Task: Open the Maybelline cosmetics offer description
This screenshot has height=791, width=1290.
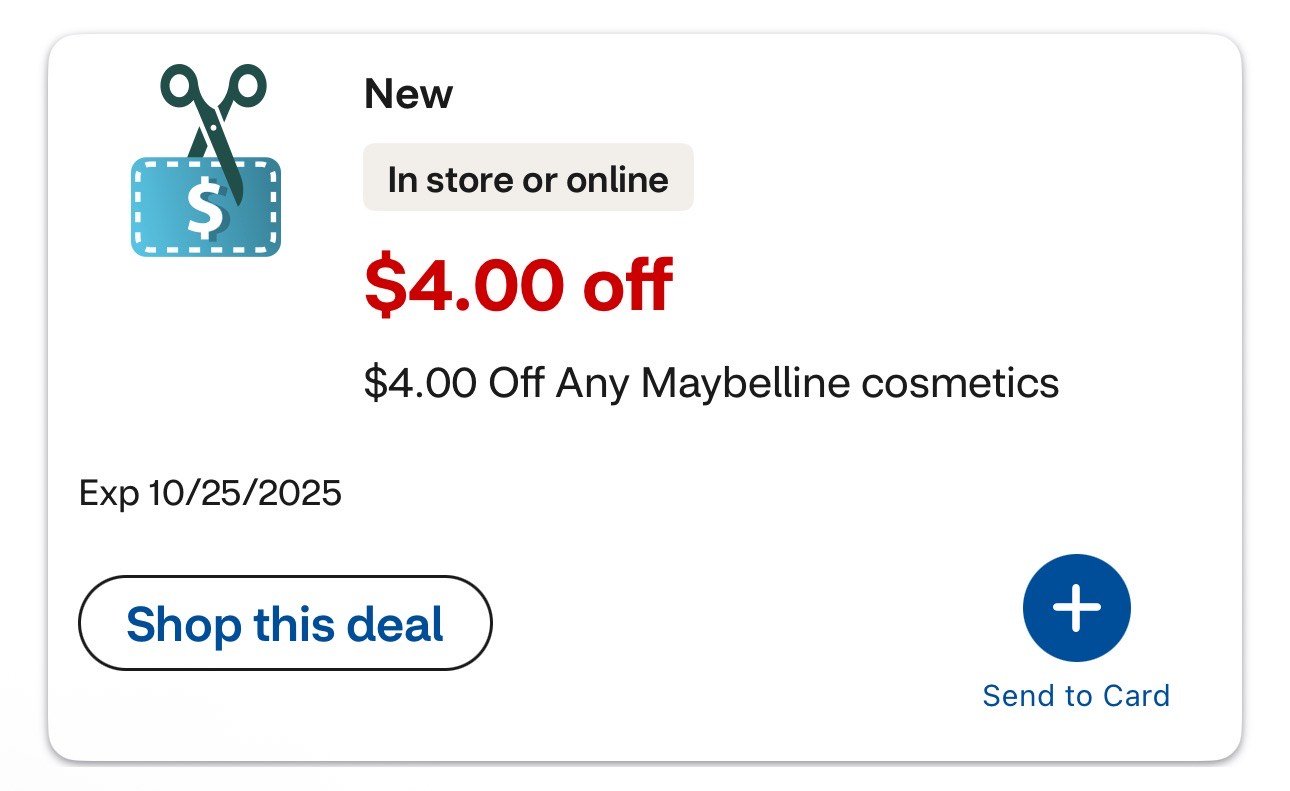Action: pyautogui.click(x=711, y=383)
